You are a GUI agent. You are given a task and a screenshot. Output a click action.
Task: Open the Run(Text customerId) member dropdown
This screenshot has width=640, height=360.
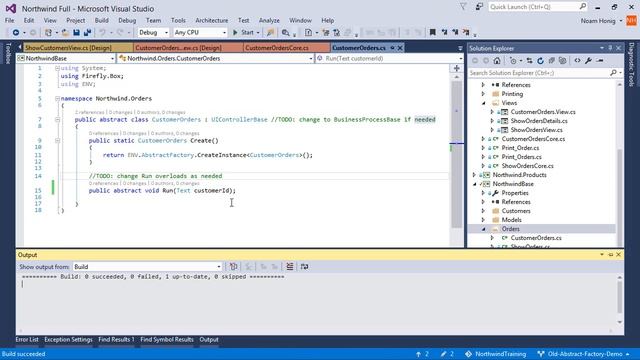[x=389, y=58]
